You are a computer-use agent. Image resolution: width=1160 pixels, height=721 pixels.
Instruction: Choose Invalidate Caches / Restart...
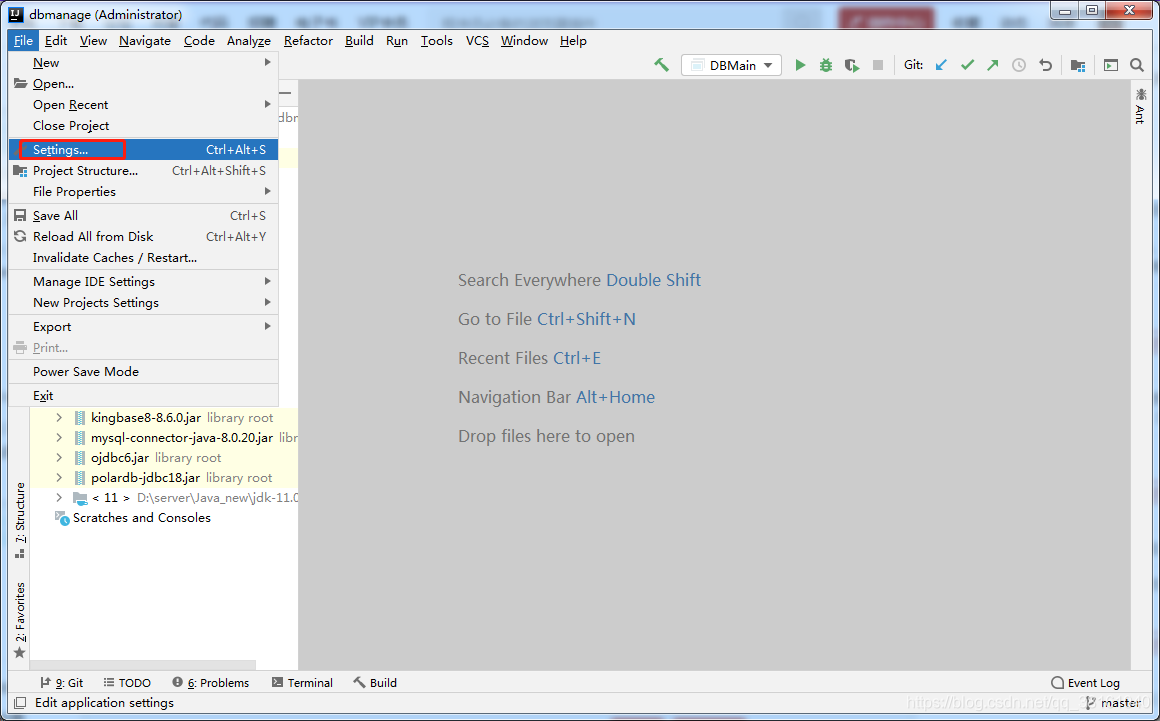coord(144,257)
